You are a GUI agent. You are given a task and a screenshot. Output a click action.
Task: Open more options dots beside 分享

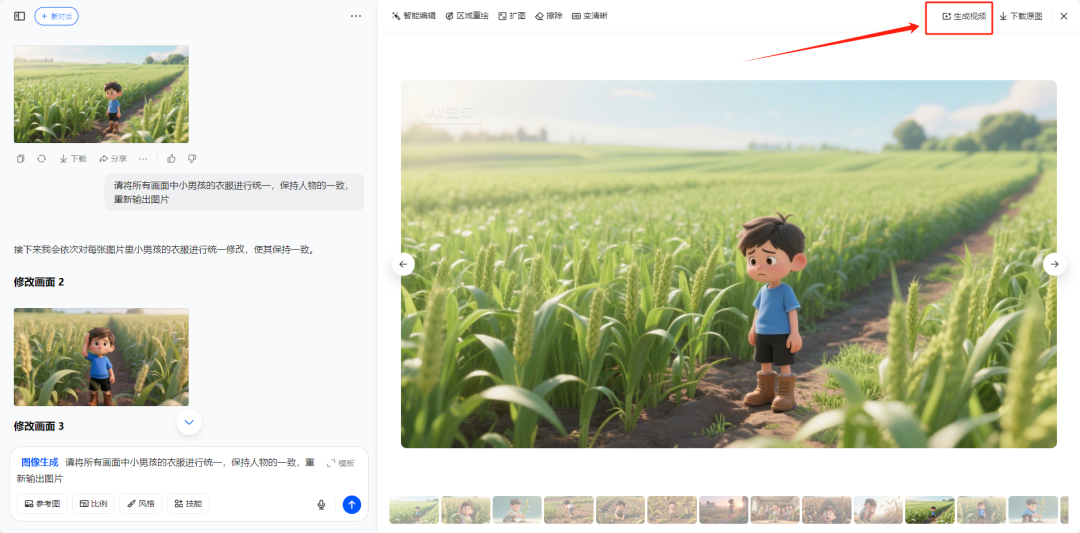click(x=143, y=158)
